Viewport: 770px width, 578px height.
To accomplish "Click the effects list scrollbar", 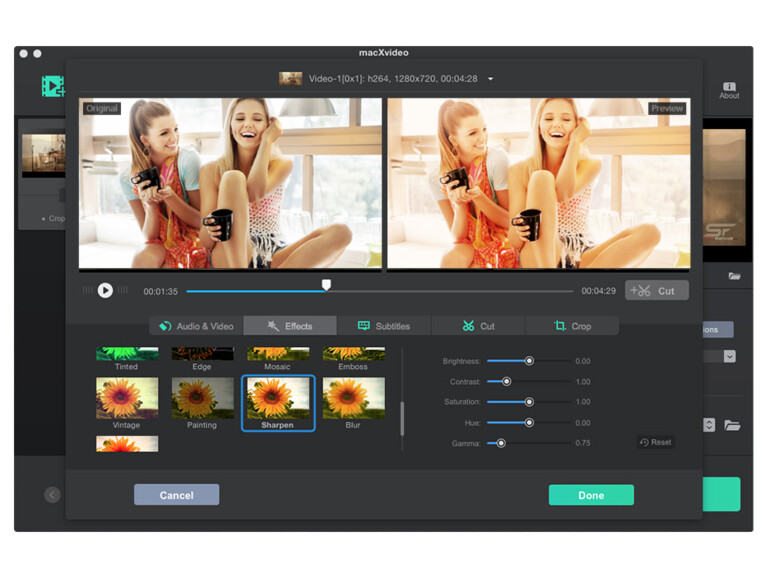I will tap(402, 419).
